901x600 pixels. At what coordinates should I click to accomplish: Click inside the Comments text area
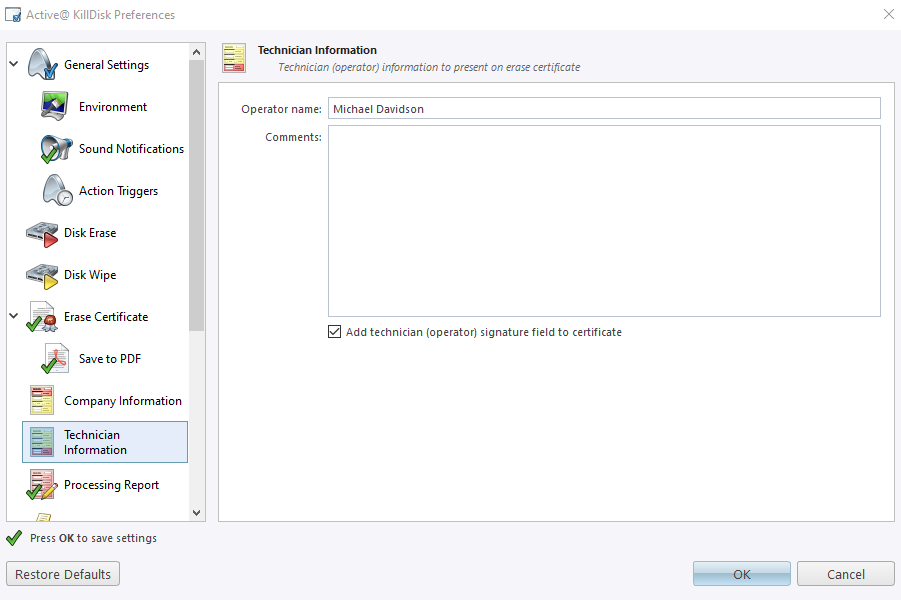tap(603, 220)
